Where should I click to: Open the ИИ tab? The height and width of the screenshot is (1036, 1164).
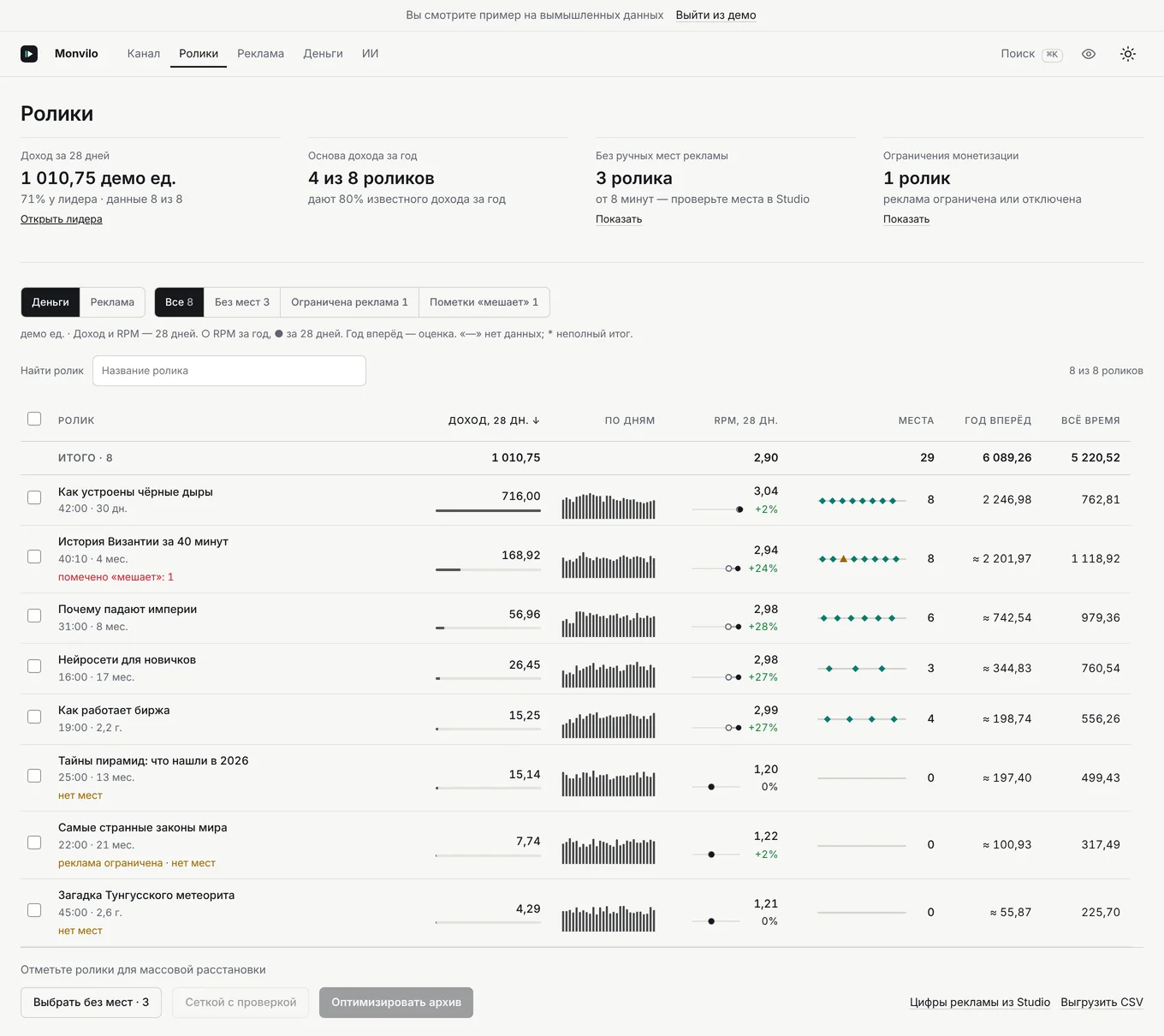[370, 54]
